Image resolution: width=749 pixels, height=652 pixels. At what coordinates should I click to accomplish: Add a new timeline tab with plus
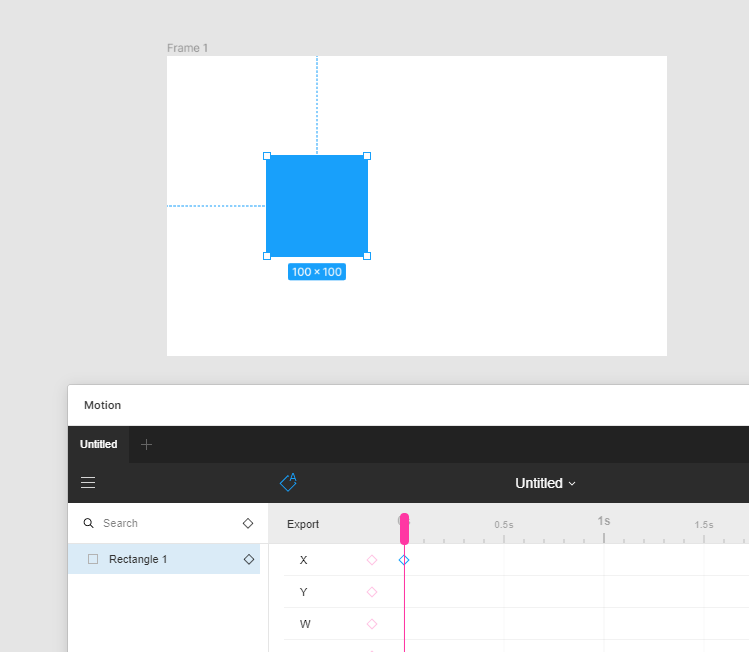point(147,445)
